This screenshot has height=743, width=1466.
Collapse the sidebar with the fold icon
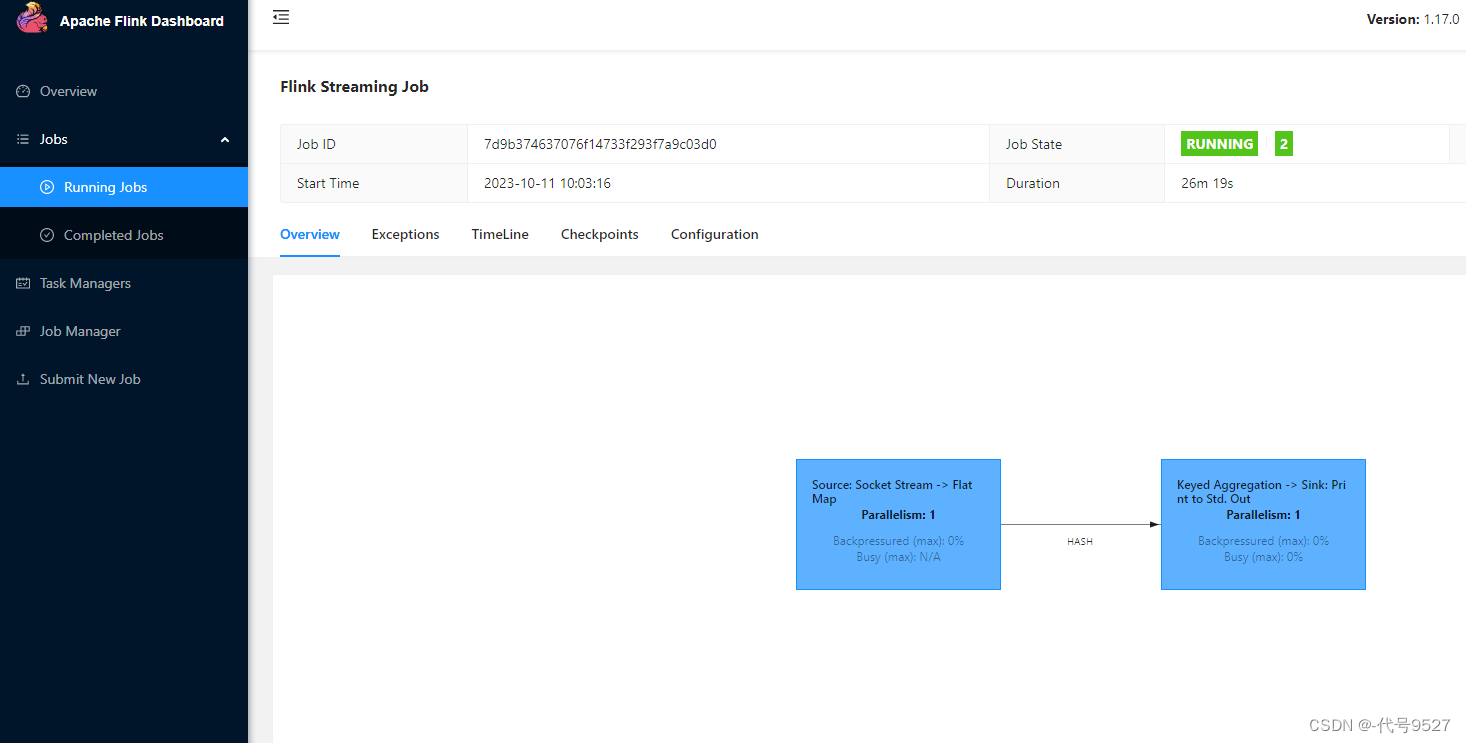[281, 17]
